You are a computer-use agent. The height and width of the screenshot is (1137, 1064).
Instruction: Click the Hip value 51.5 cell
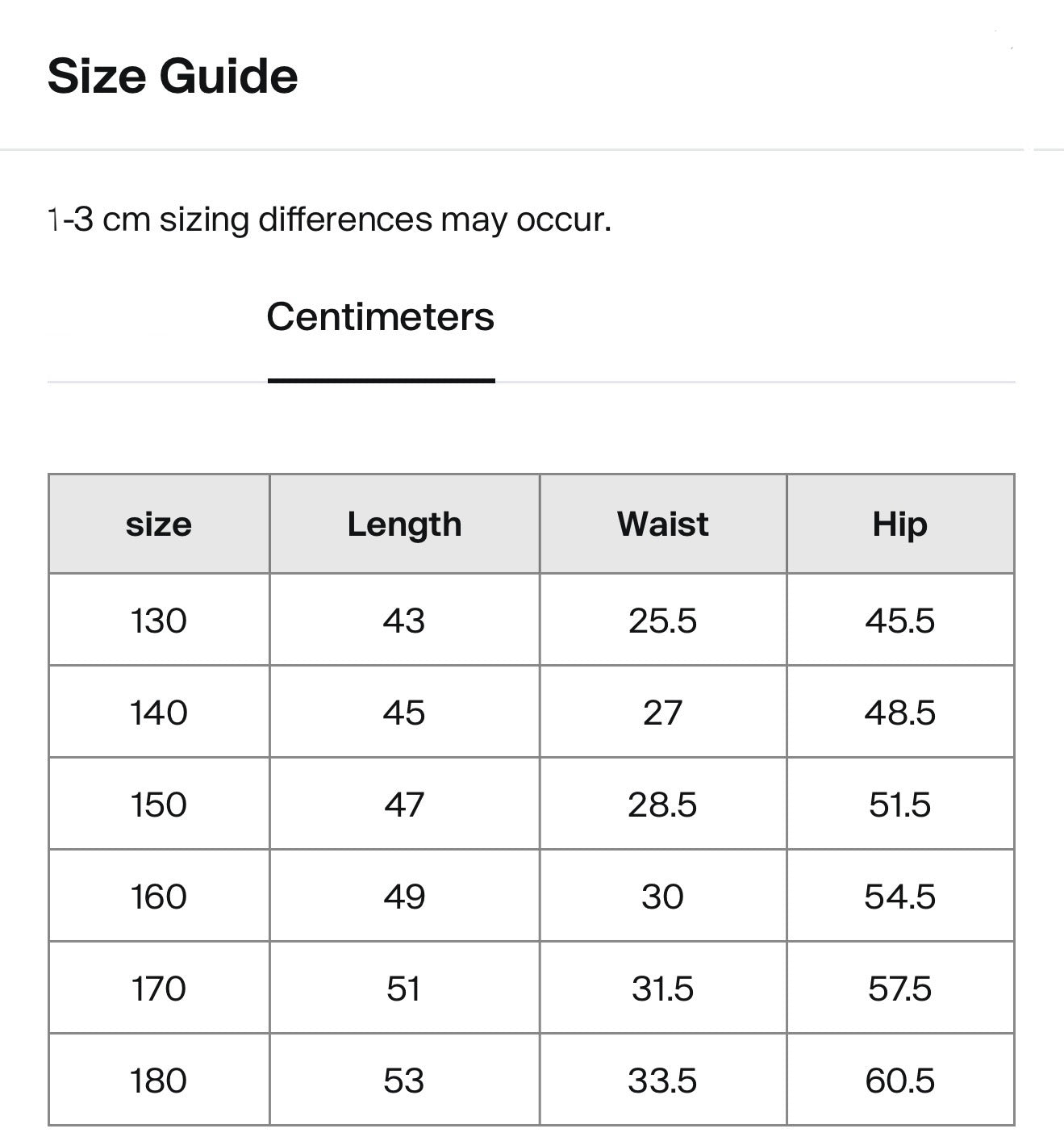899,805
